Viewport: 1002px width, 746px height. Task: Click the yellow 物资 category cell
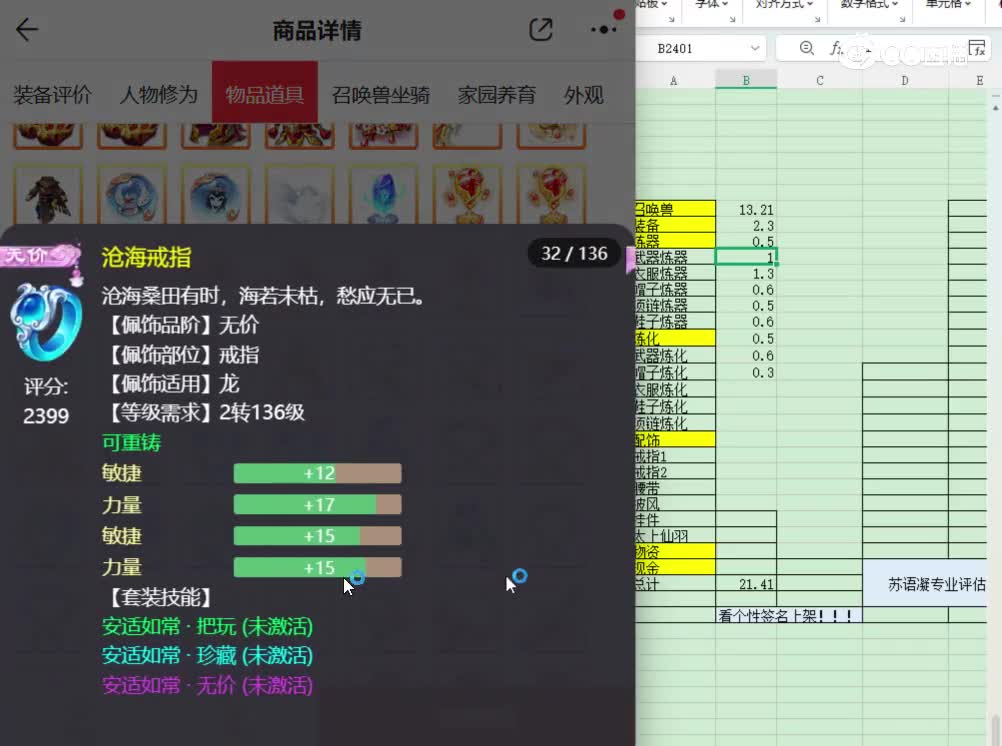coord(675,551)
